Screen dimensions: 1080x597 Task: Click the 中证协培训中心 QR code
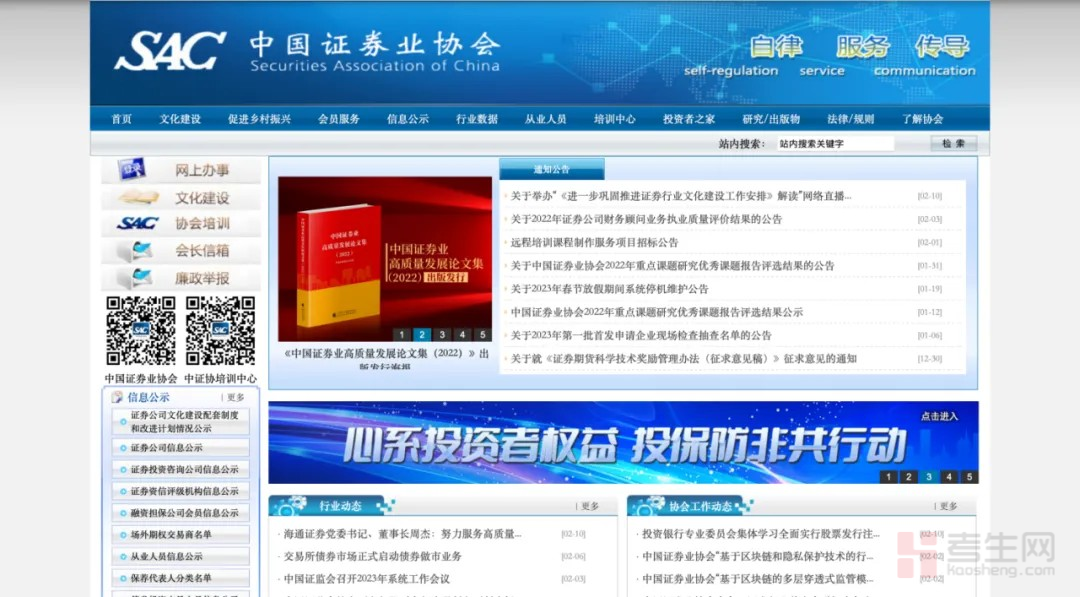click(220, 331)
